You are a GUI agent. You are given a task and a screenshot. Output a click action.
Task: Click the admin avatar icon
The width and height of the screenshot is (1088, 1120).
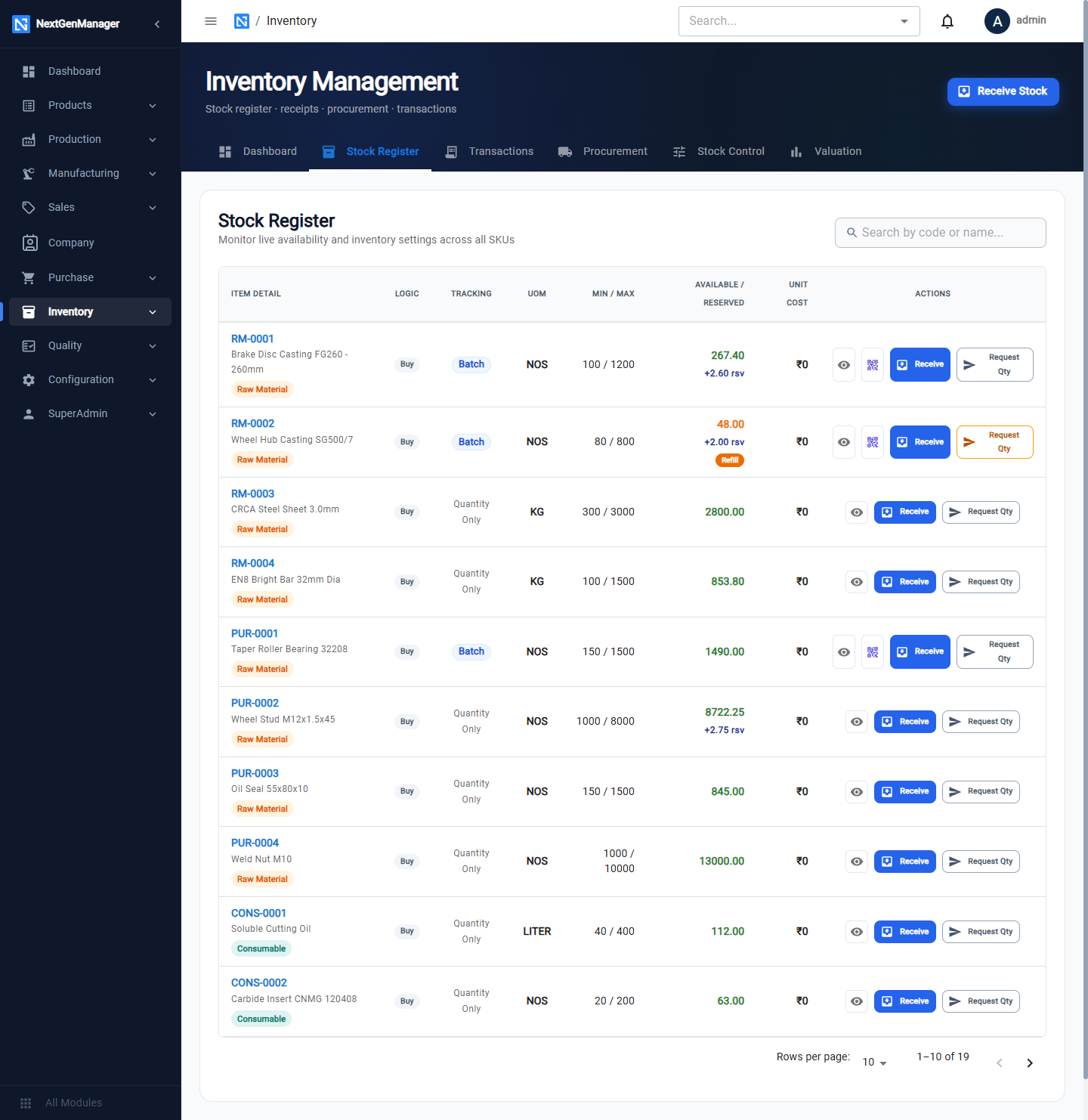[997, 21]
